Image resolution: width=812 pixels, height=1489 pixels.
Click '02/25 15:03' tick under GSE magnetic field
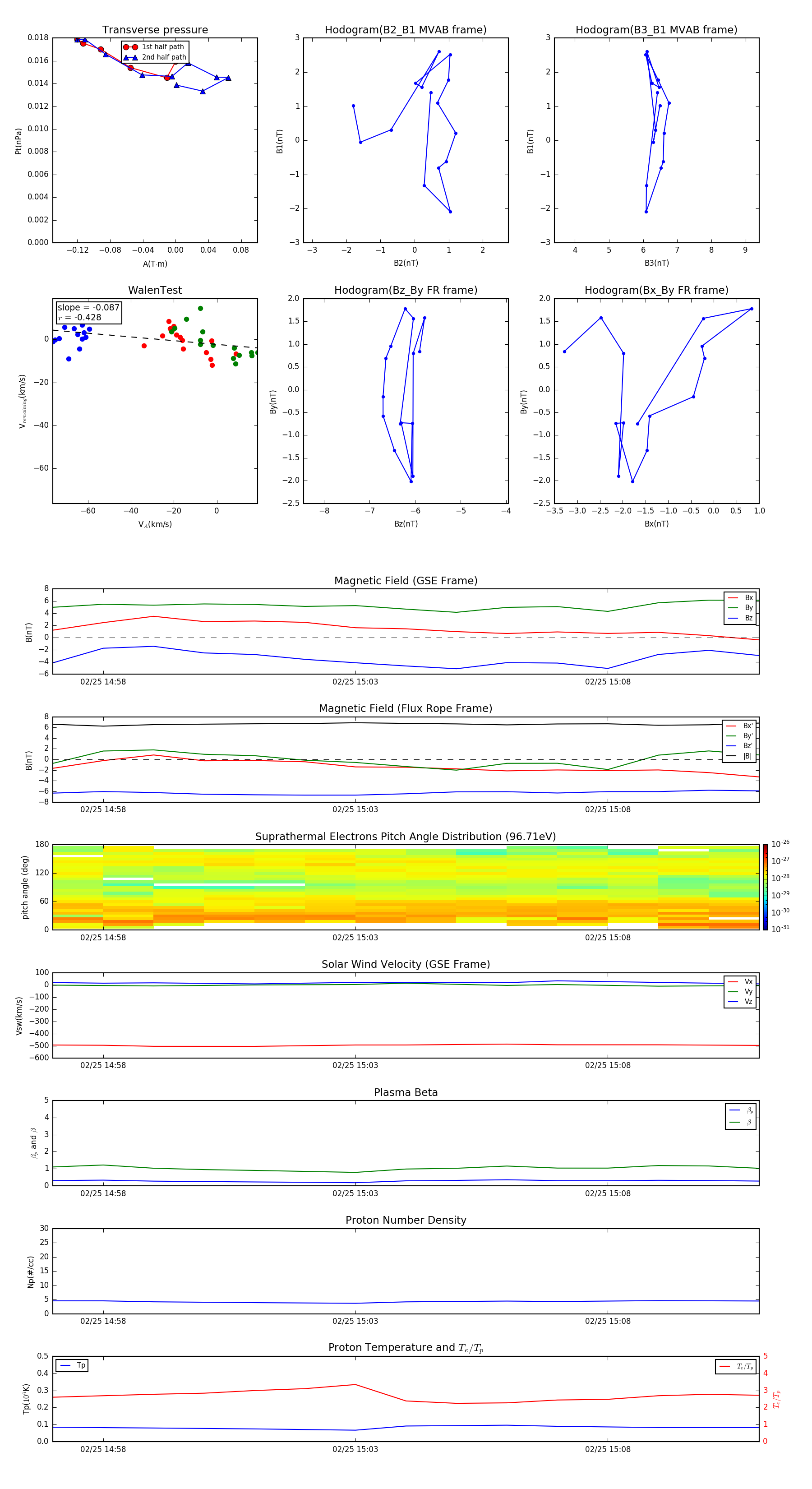click(355, 682)
